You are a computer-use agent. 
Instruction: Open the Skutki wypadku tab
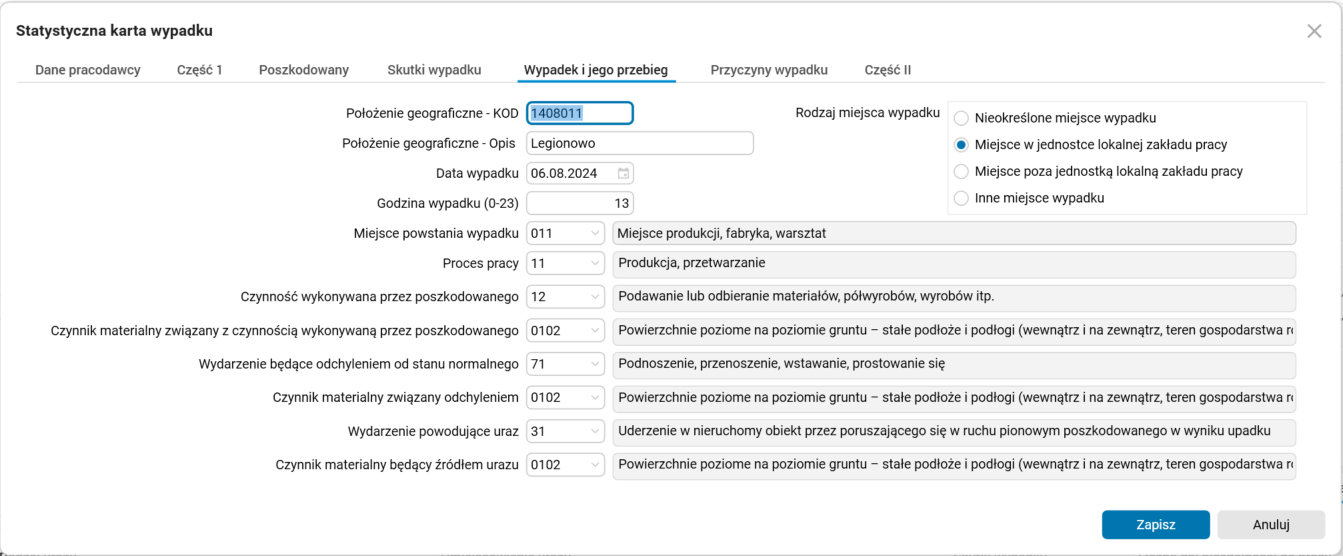pyautogui.click(x=434, y=70)
